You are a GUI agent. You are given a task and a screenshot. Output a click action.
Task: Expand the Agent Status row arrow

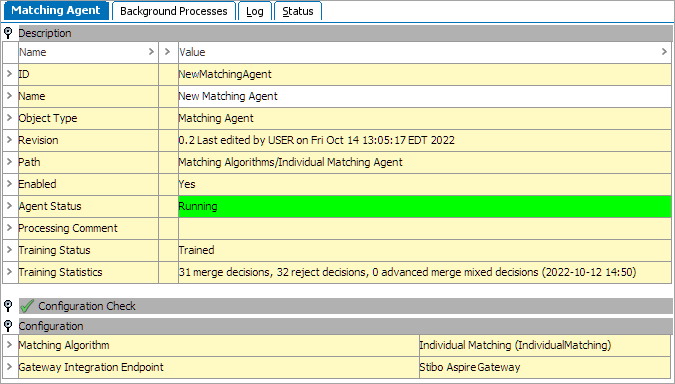[x=9, y=205]
